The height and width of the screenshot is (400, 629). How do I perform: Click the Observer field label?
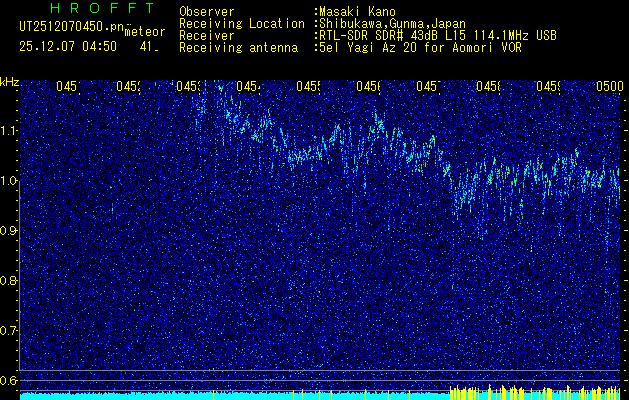click(x=206, y=11)
